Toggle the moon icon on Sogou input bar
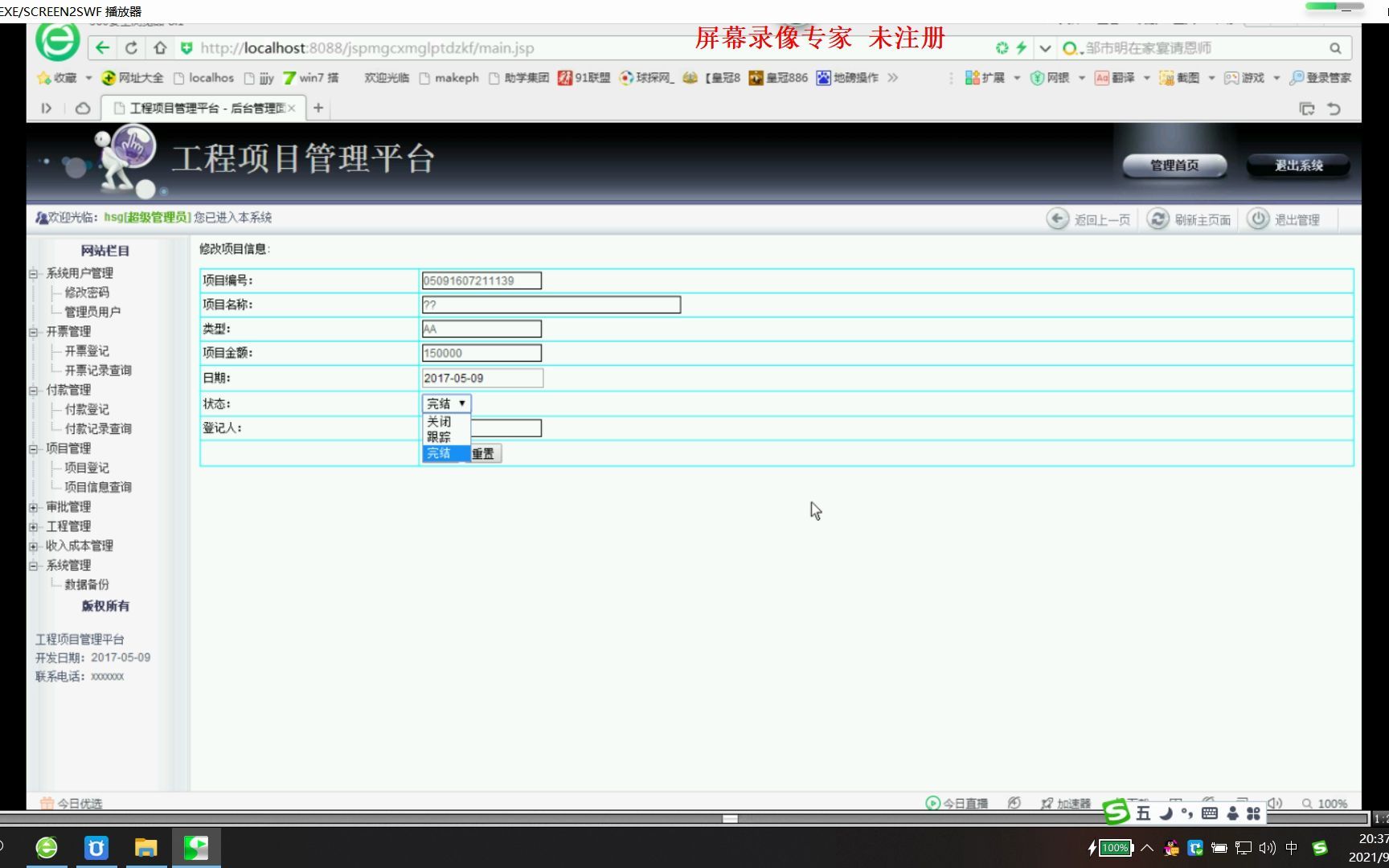 tap(1164, 813)
